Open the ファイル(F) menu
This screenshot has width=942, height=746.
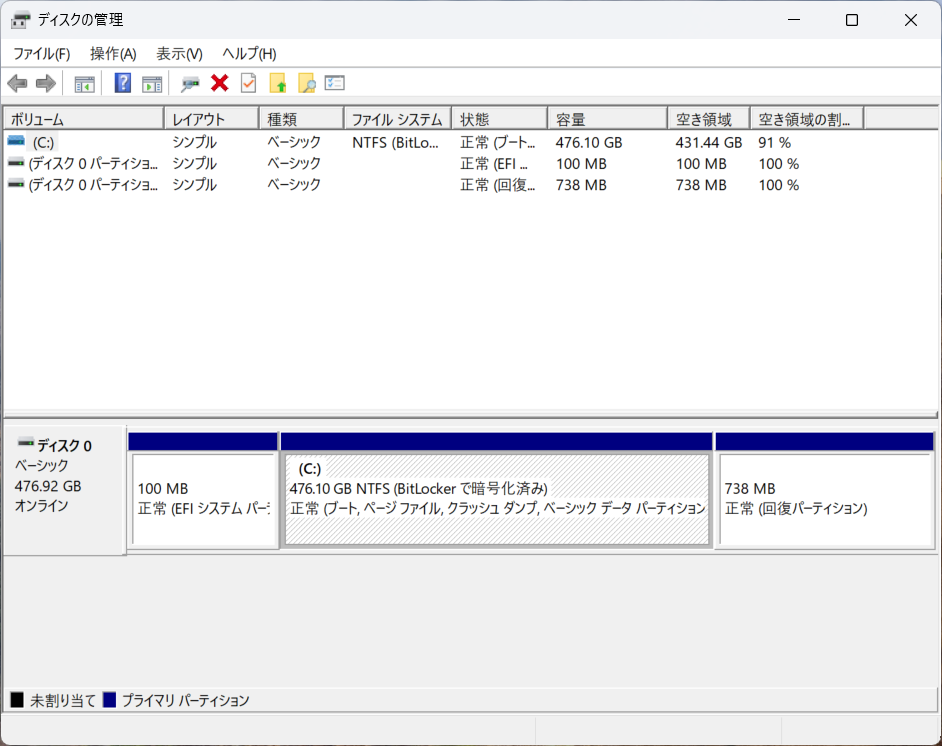point(41,54)
